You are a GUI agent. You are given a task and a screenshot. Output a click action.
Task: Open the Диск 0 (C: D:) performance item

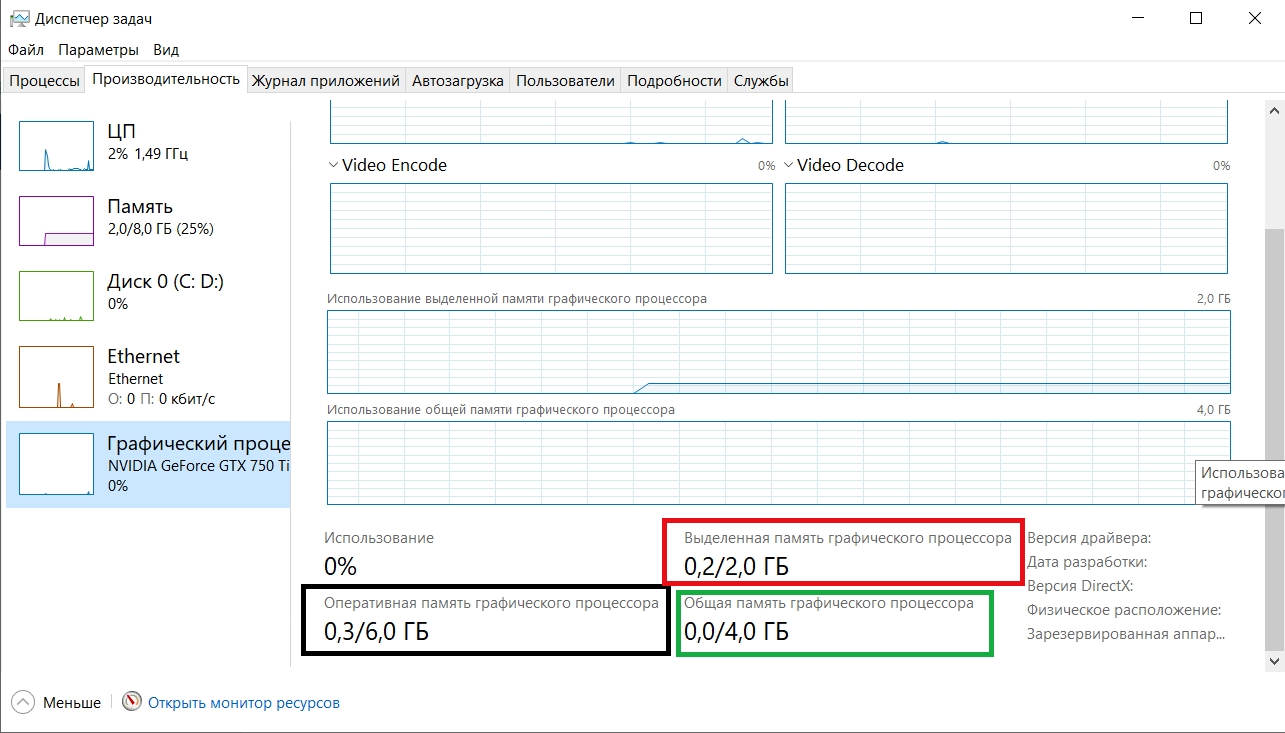[150, 292]
